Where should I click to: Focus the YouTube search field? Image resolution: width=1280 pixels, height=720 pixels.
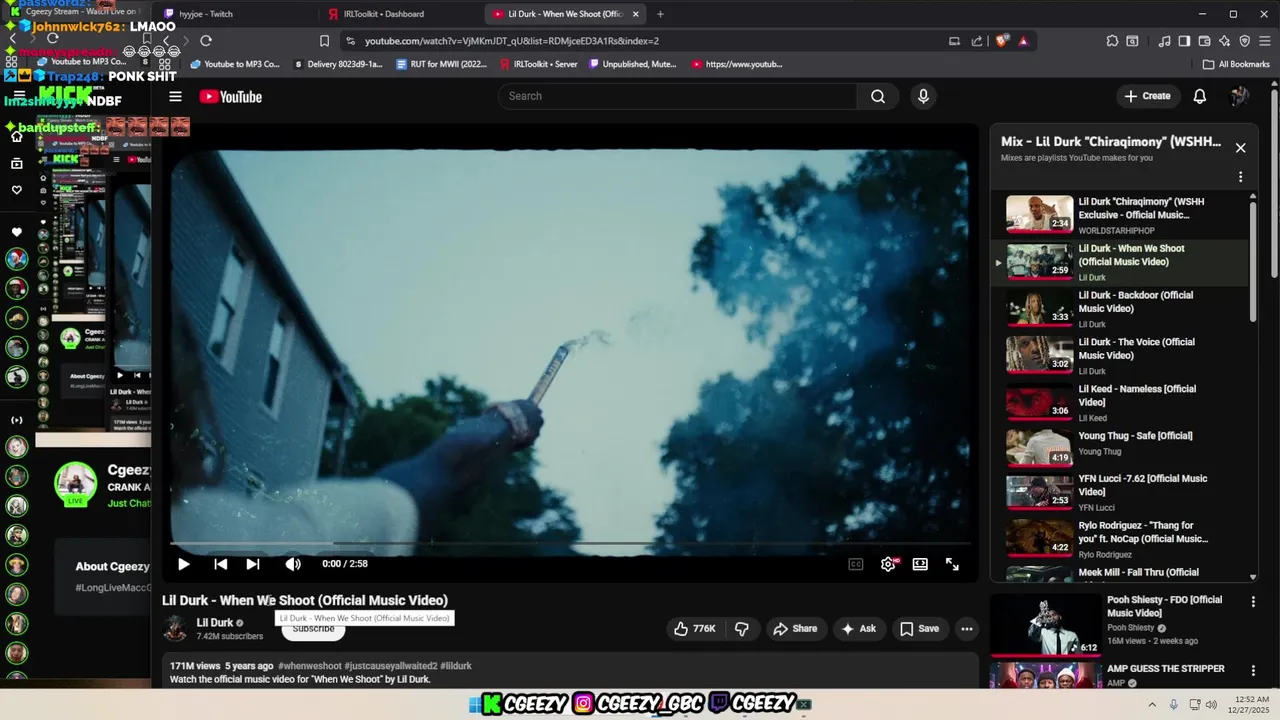pyautogui.click(x=677, y=96)
